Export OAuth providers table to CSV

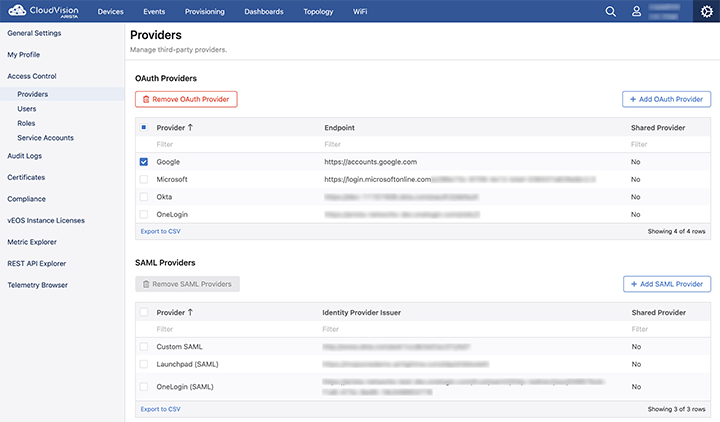pyautogui.click(x=161, y=231)
